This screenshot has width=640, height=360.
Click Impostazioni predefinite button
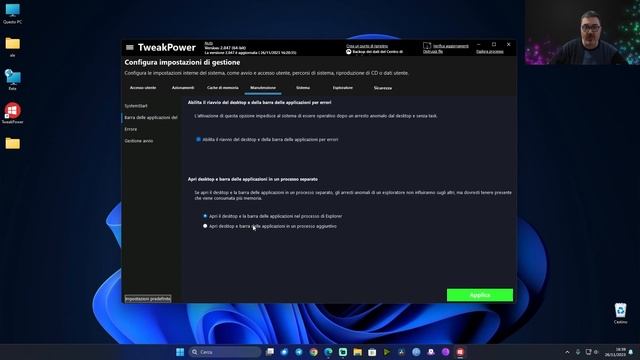click(148, 299)
